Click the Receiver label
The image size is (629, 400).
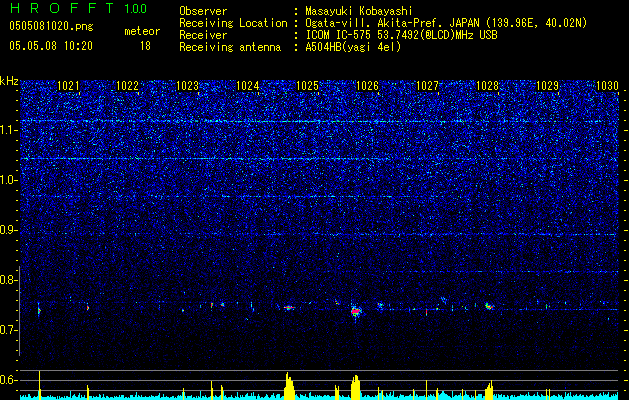click(x=203, y=35)
